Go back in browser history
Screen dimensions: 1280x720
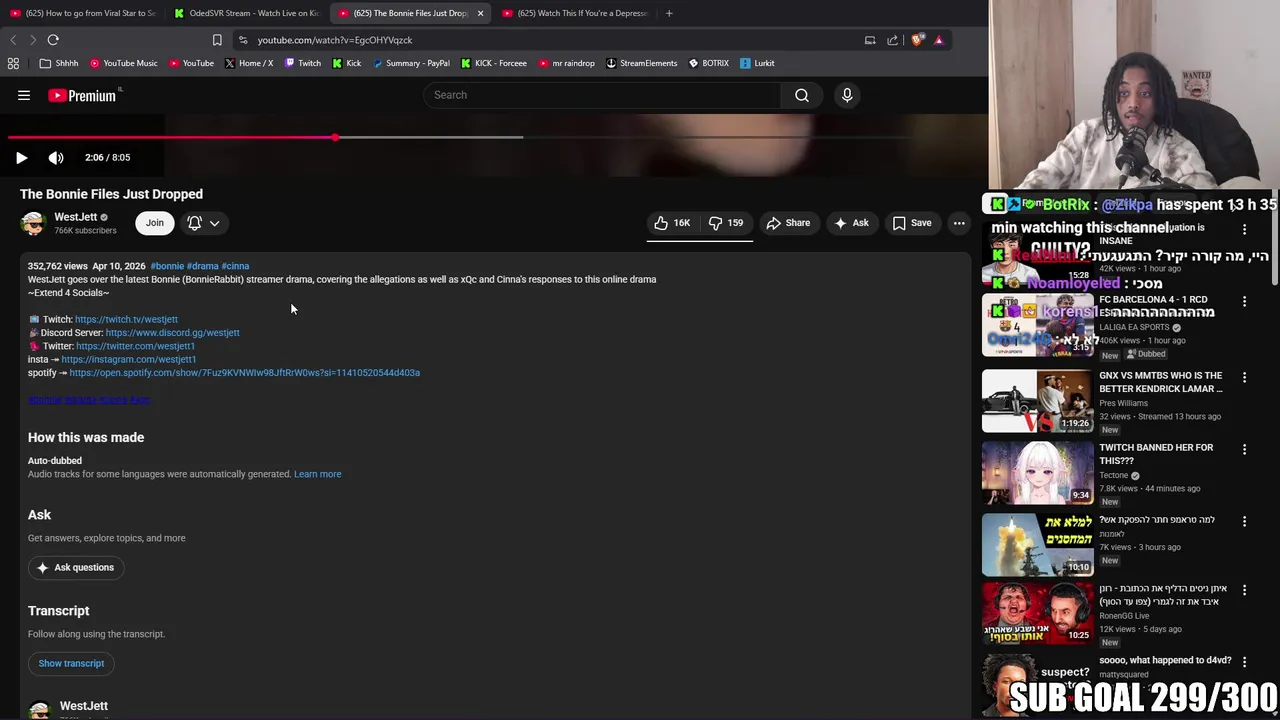[x=13, y=40]
